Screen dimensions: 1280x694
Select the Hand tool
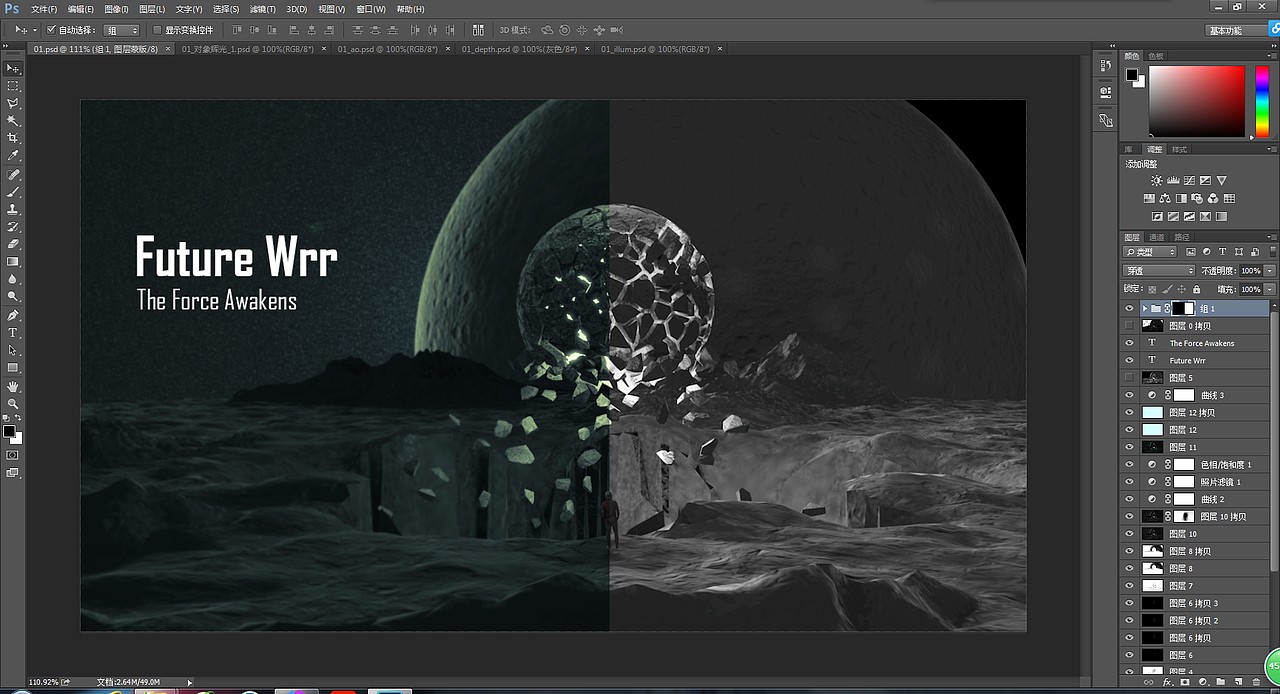(13, 386)
